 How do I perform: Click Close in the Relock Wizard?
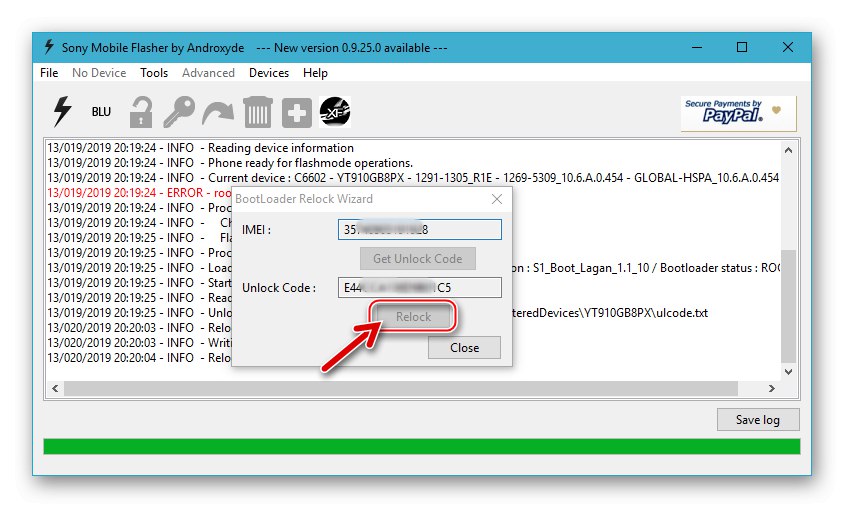click(465, 348)
